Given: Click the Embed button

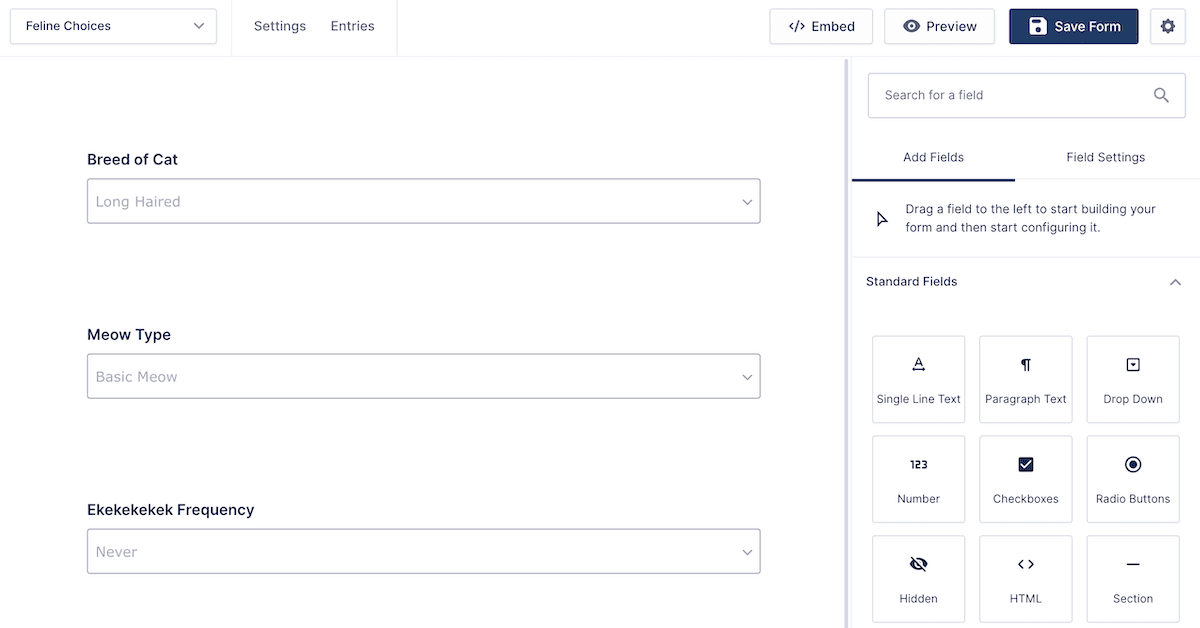Looking at the screenshot, I should coord(821,27).
